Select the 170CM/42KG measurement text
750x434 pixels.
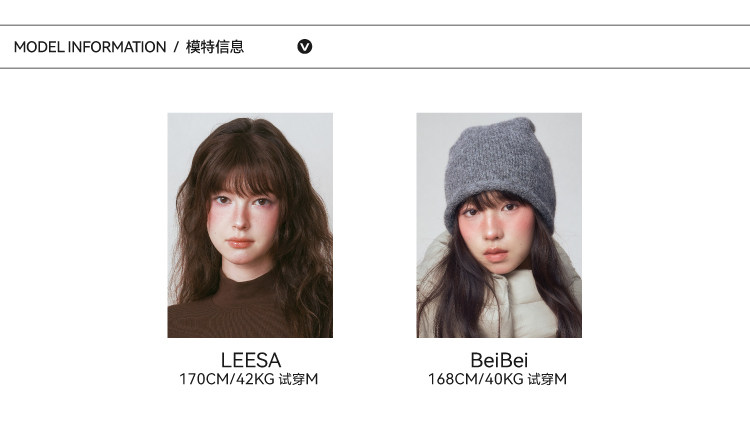click(227, 379)
